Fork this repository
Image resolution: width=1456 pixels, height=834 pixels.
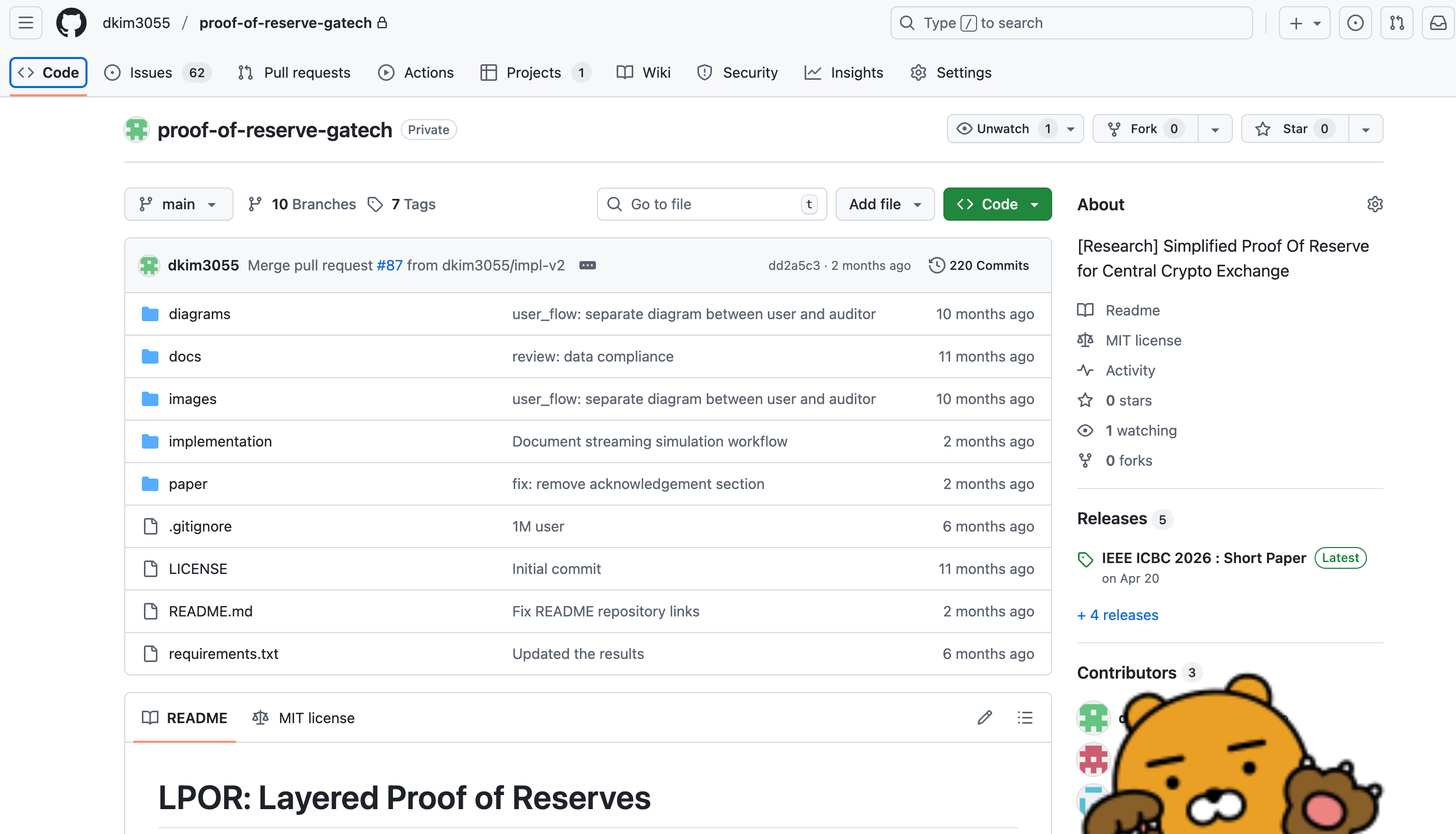1145,129
